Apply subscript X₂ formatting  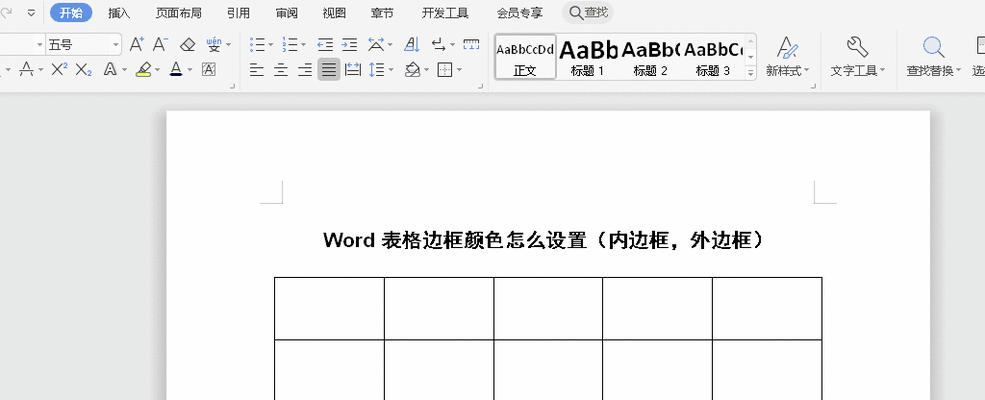(84, 69)
